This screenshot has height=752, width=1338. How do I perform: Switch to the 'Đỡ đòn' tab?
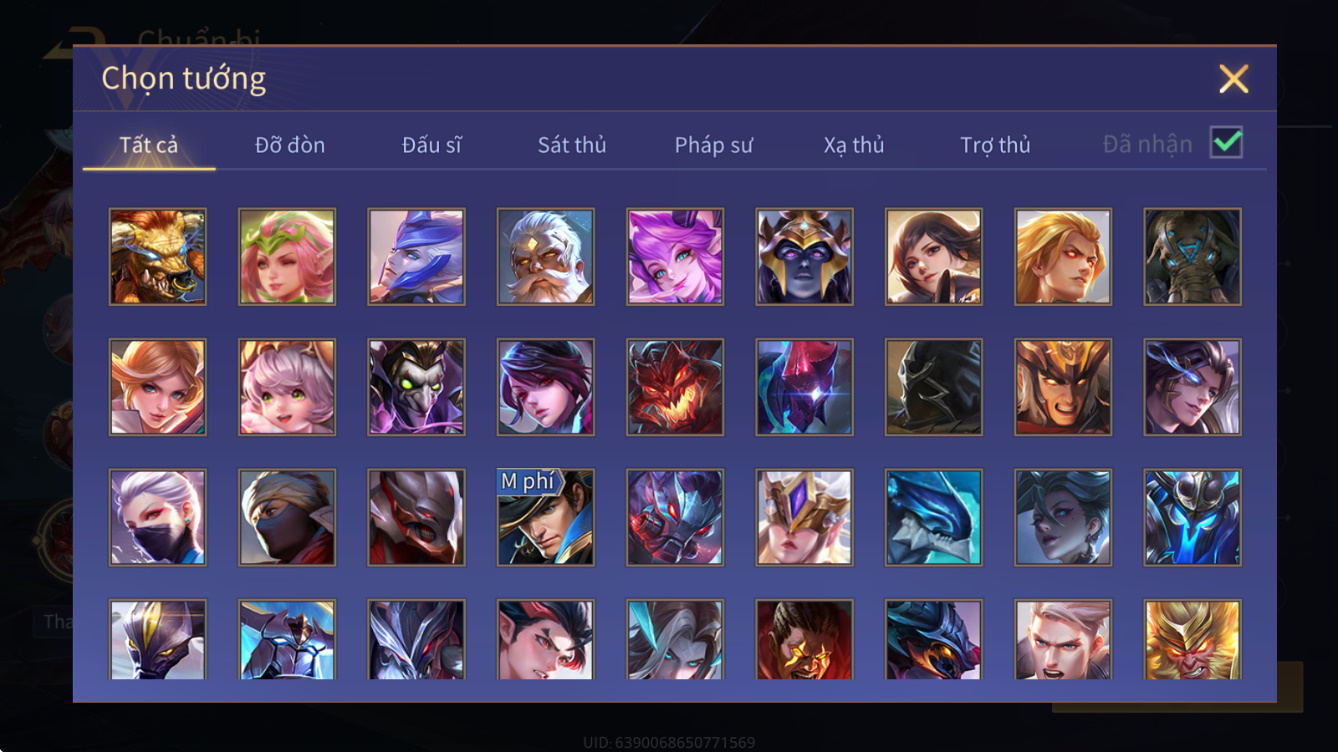[x=290, y=145]
